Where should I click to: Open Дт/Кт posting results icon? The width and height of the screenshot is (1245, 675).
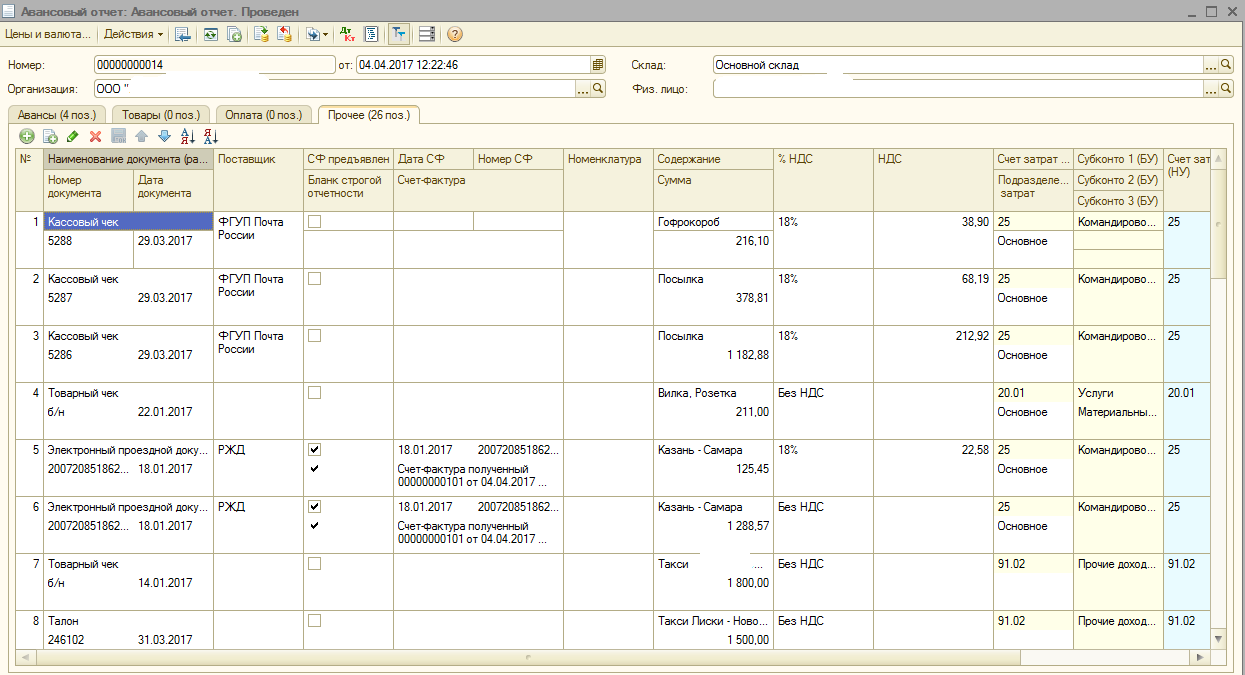pos(347,34)
